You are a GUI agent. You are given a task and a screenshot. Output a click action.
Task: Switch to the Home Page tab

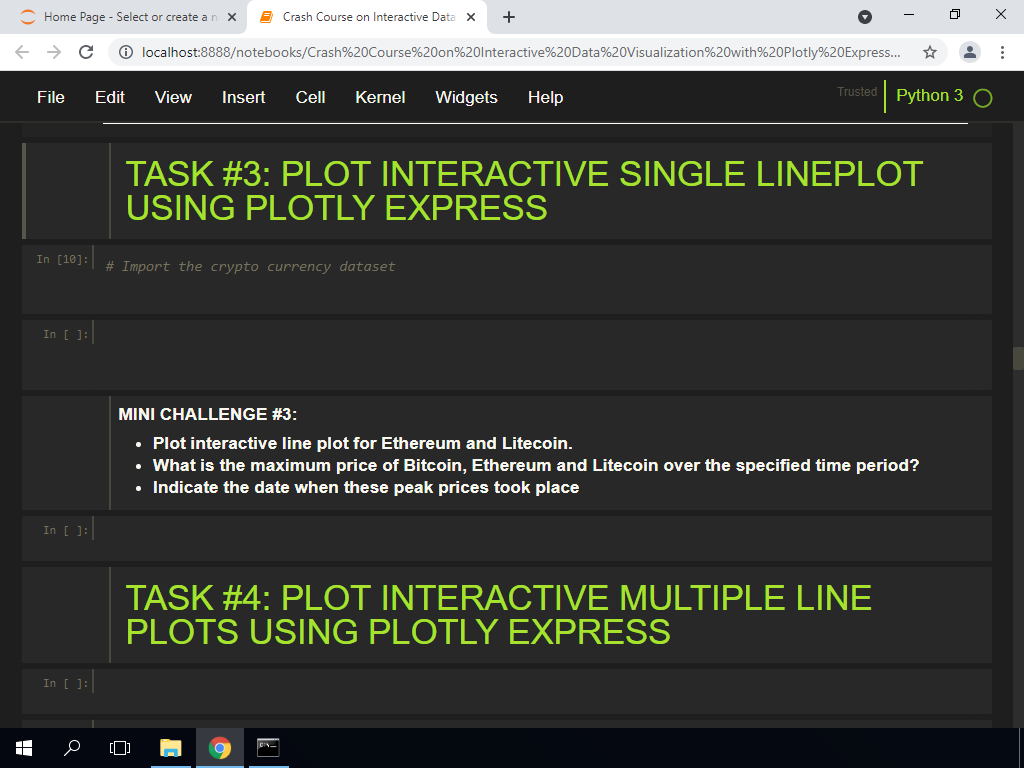pos(124,17)
